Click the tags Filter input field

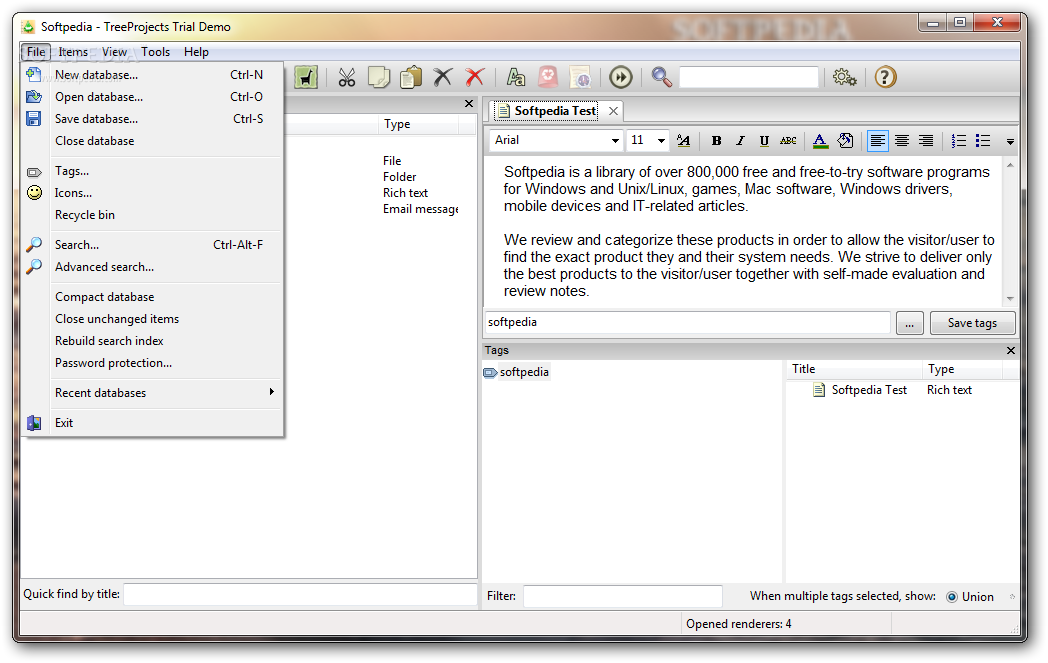(x=622, y=596)
